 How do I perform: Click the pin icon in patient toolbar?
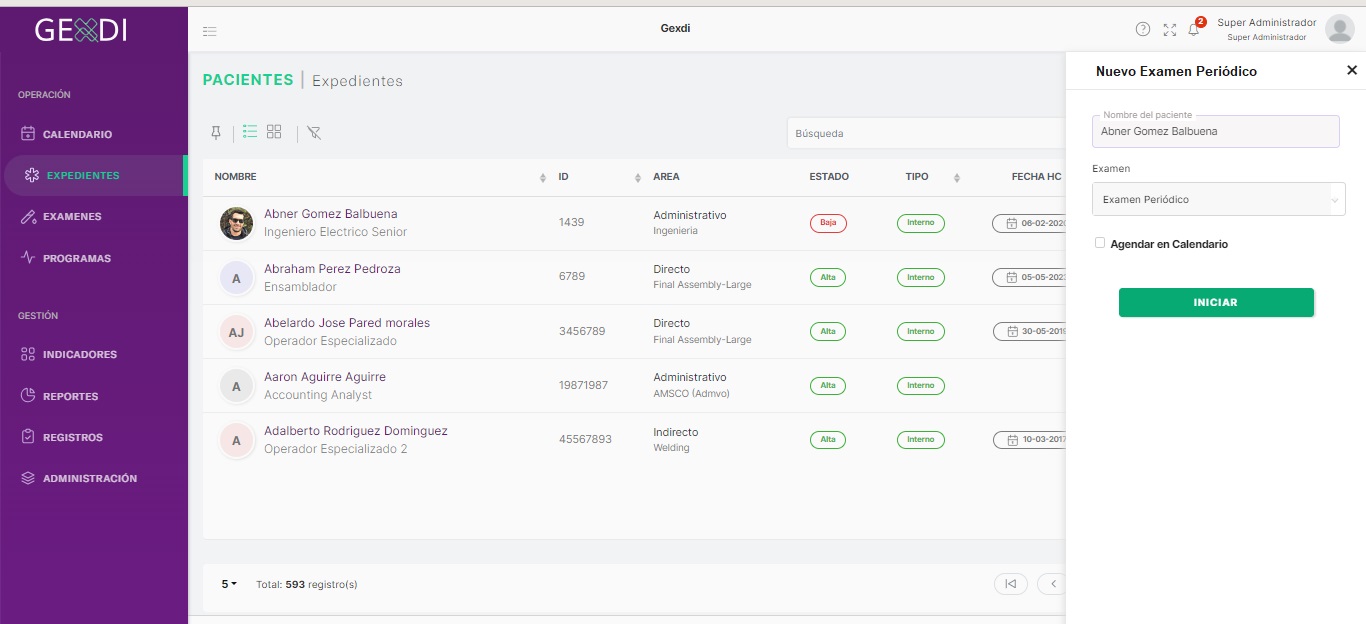point(215,133)
